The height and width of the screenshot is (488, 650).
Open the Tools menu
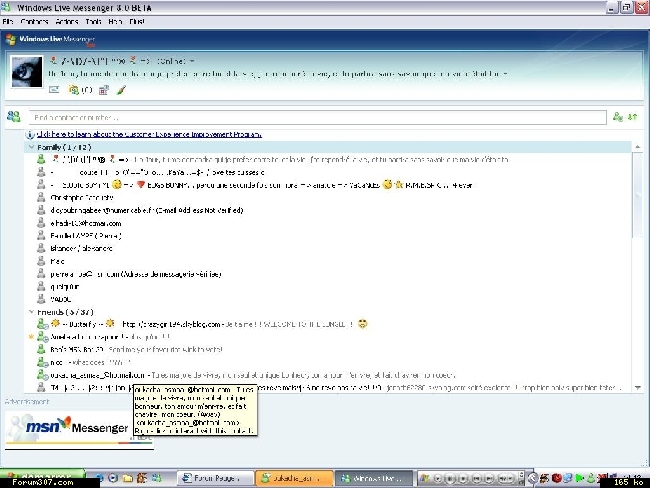click(93, 22)
